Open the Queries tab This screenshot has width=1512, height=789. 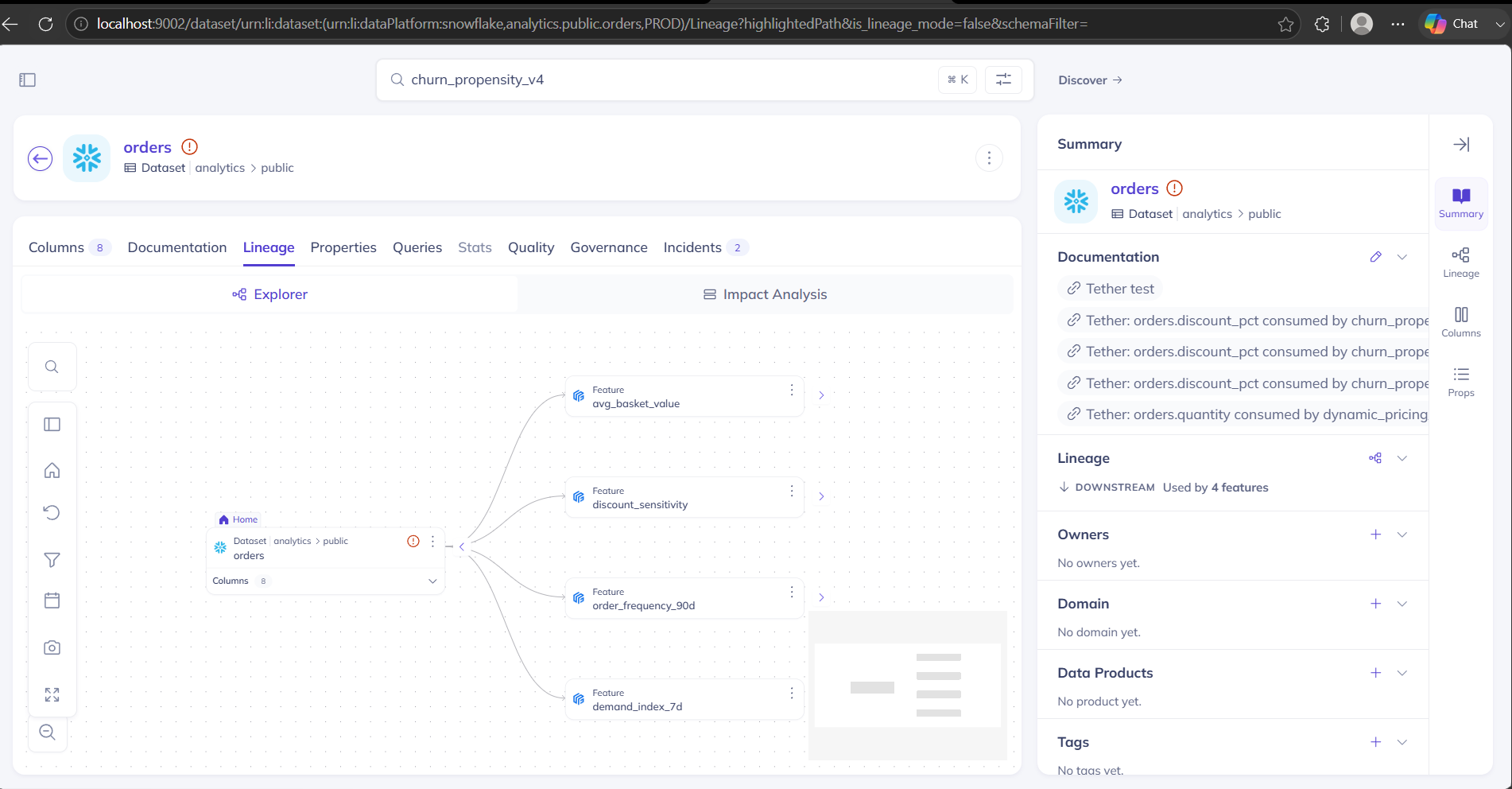click(417, 247)
